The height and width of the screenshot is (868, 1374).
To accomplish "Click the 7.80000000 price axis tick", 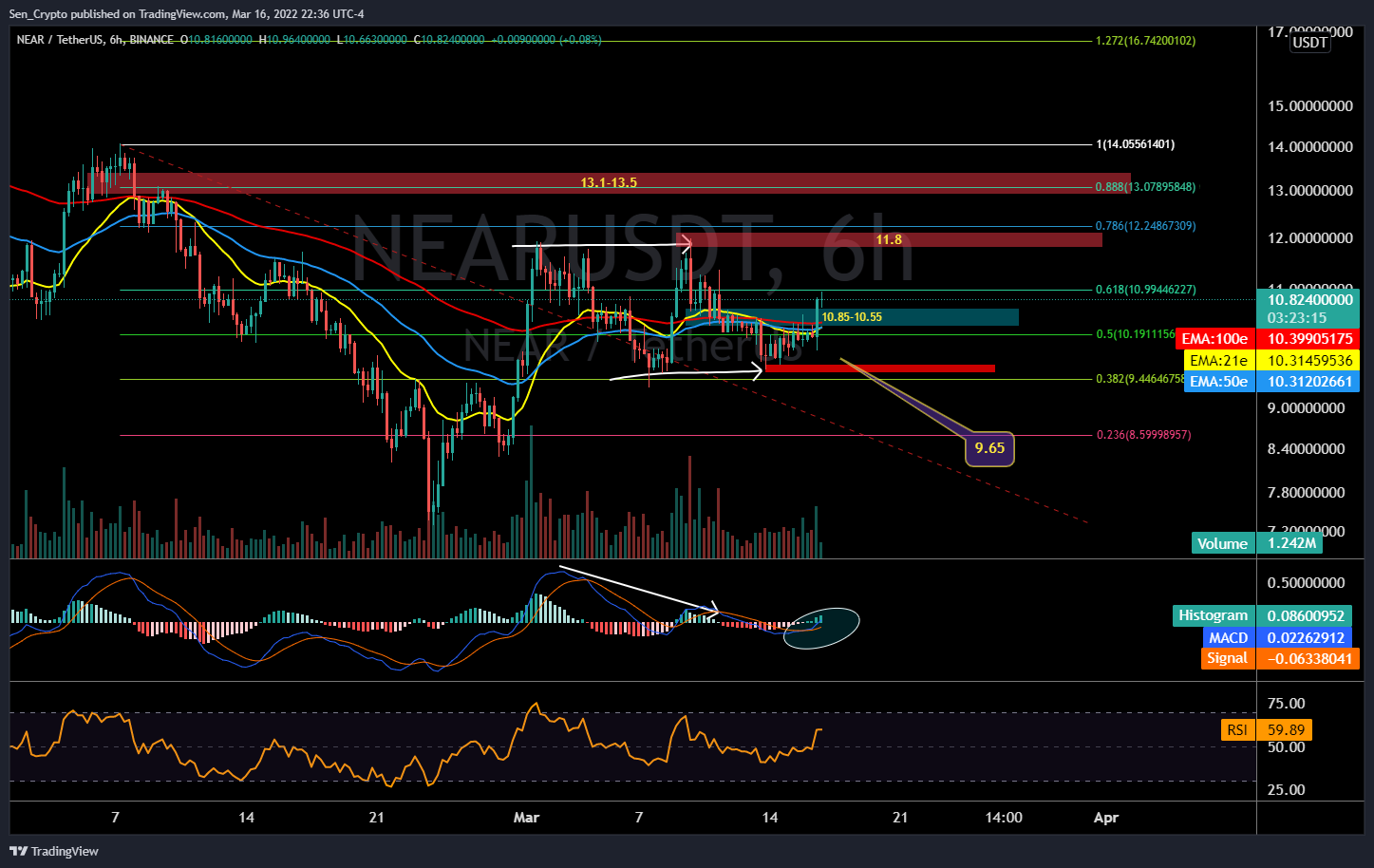I will [x=1307, y=493].
